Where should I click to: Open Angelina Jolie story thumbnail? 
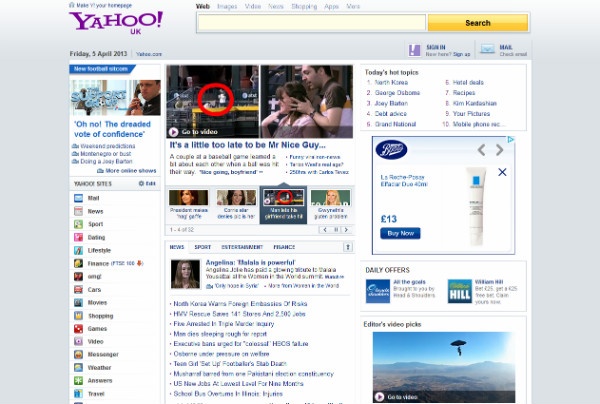click(185, 274)
